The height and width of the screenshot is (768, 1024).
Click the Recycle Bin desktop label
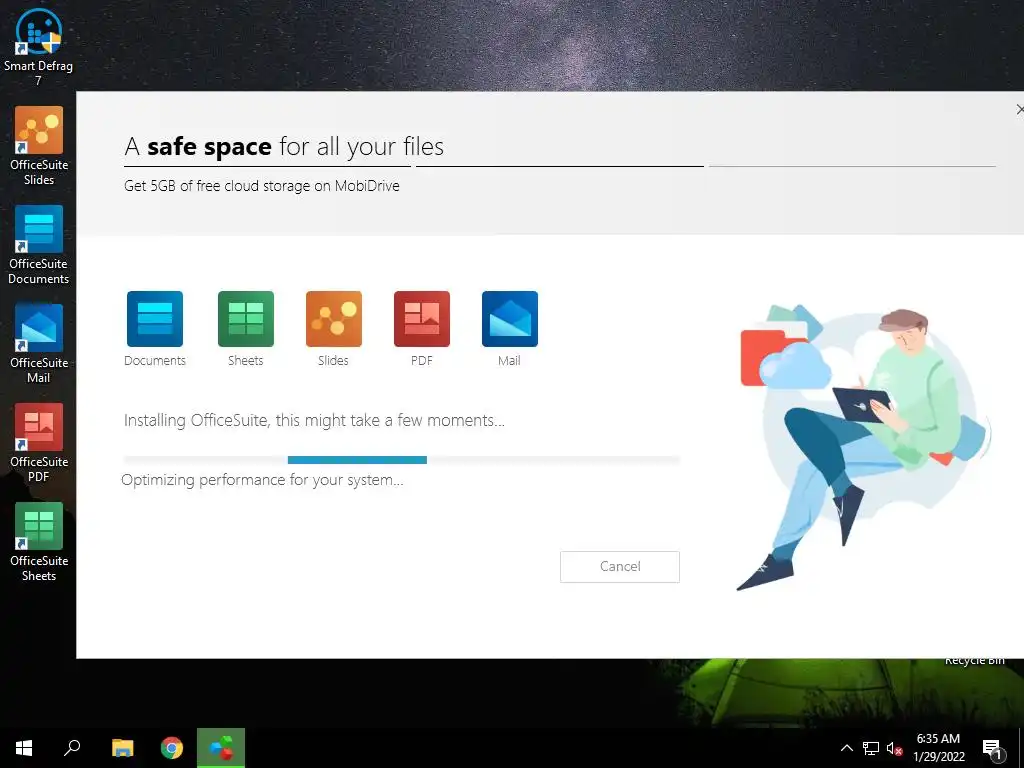[x=974, y=662]
